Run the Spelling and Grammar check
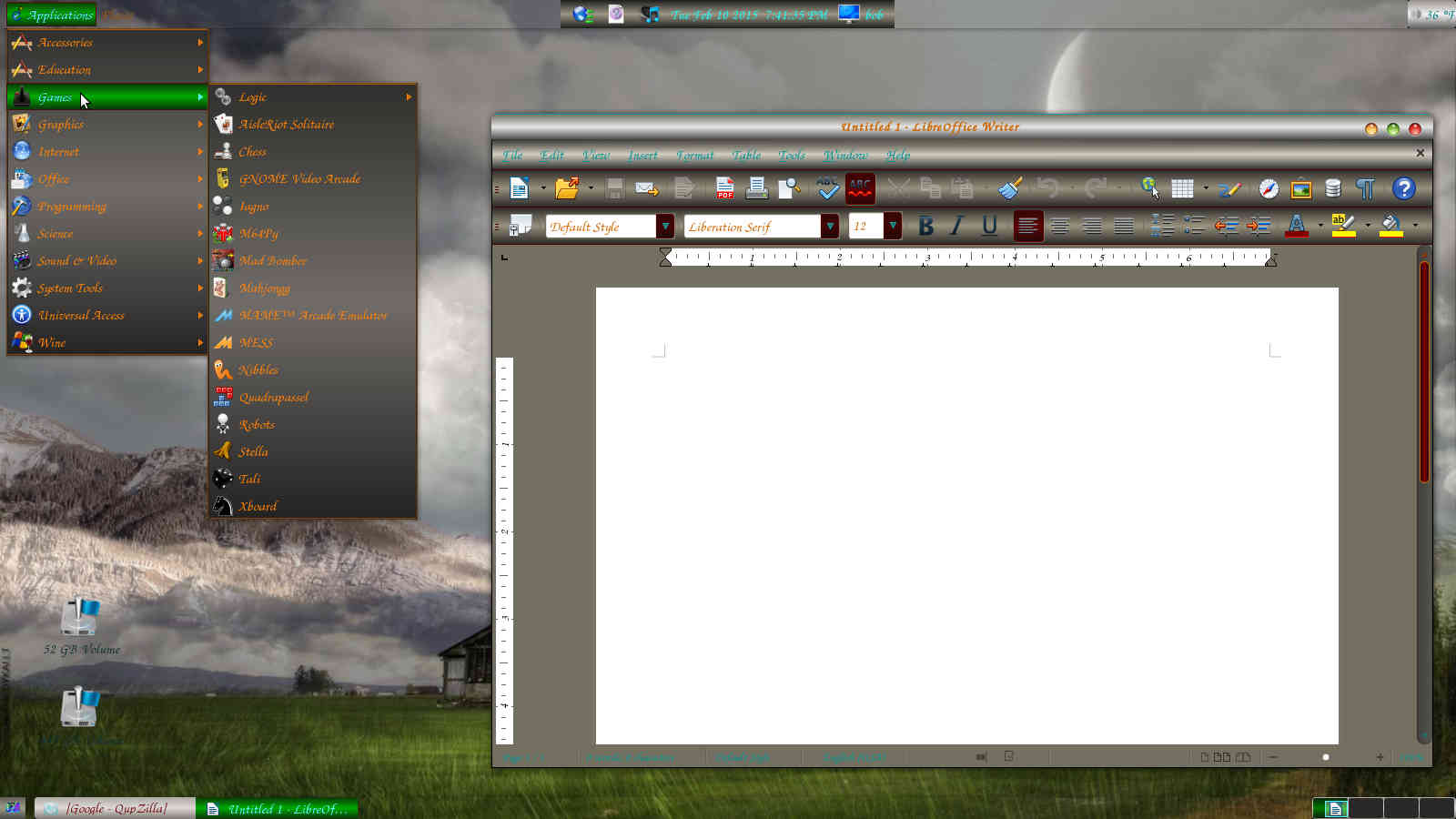 point(827,188)
